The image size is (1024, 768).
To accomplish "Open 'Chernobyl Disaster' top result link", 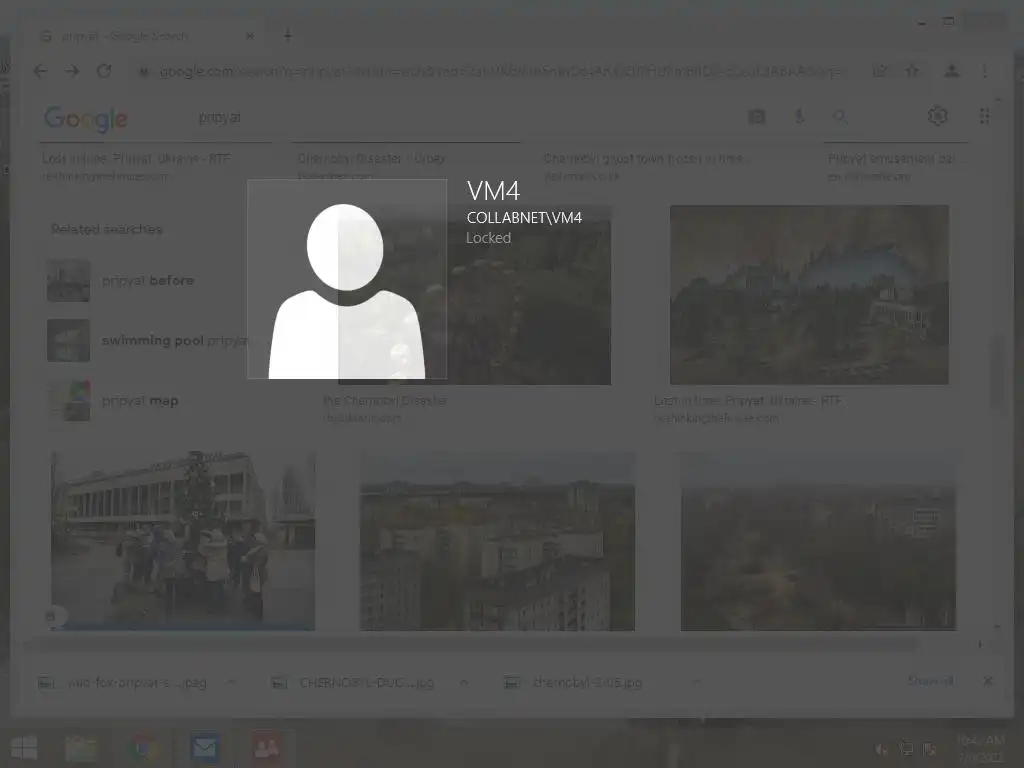I will point(372,159).
